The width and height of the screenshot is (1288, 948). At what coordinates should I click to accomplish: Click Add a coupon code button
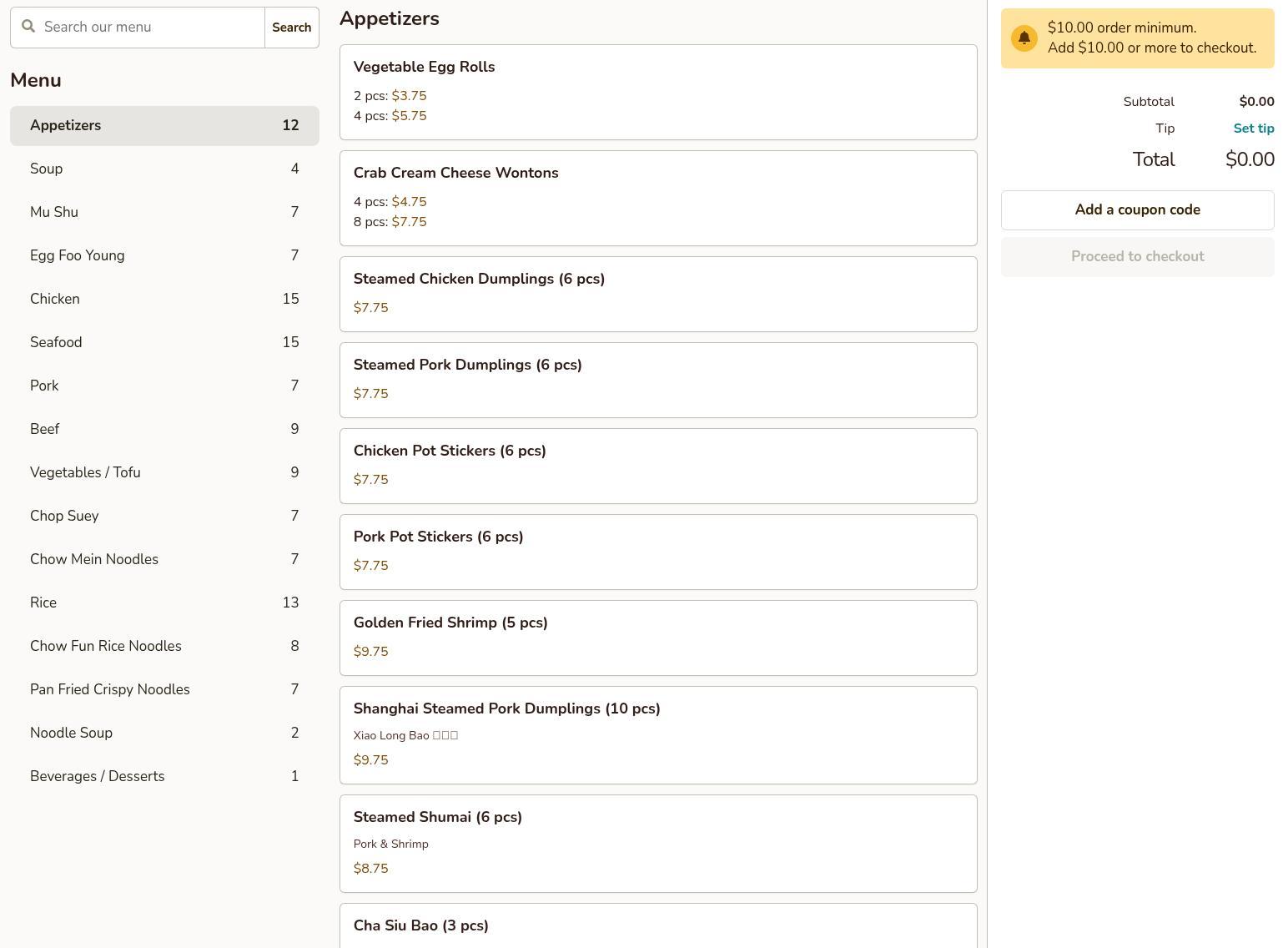[1137, 210]
